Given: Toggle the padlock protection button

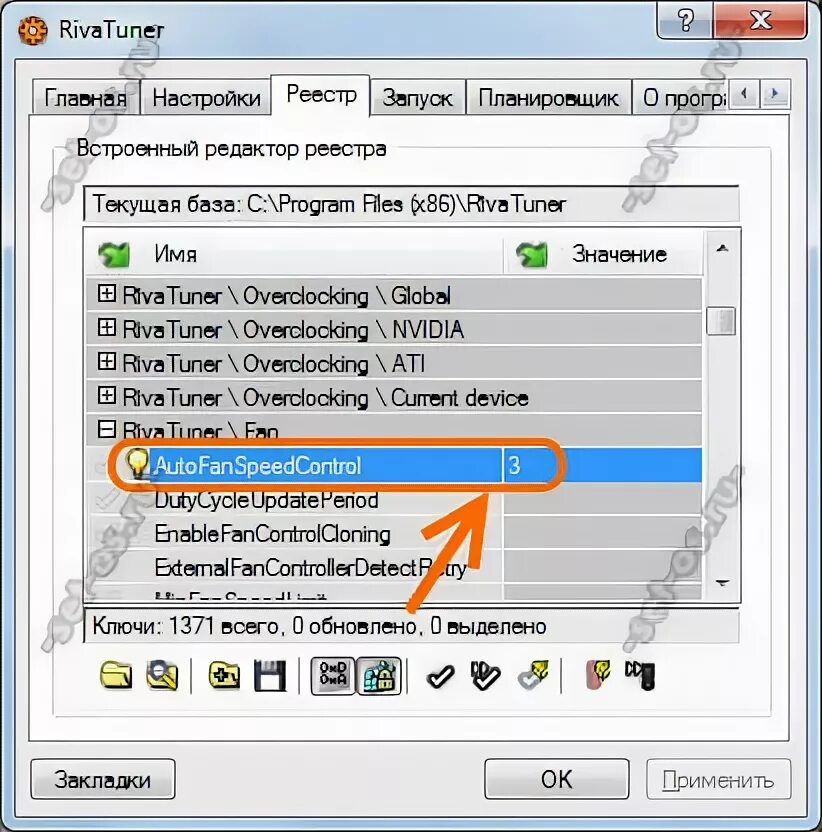Looking at the screenshot, I should (379, 675).
